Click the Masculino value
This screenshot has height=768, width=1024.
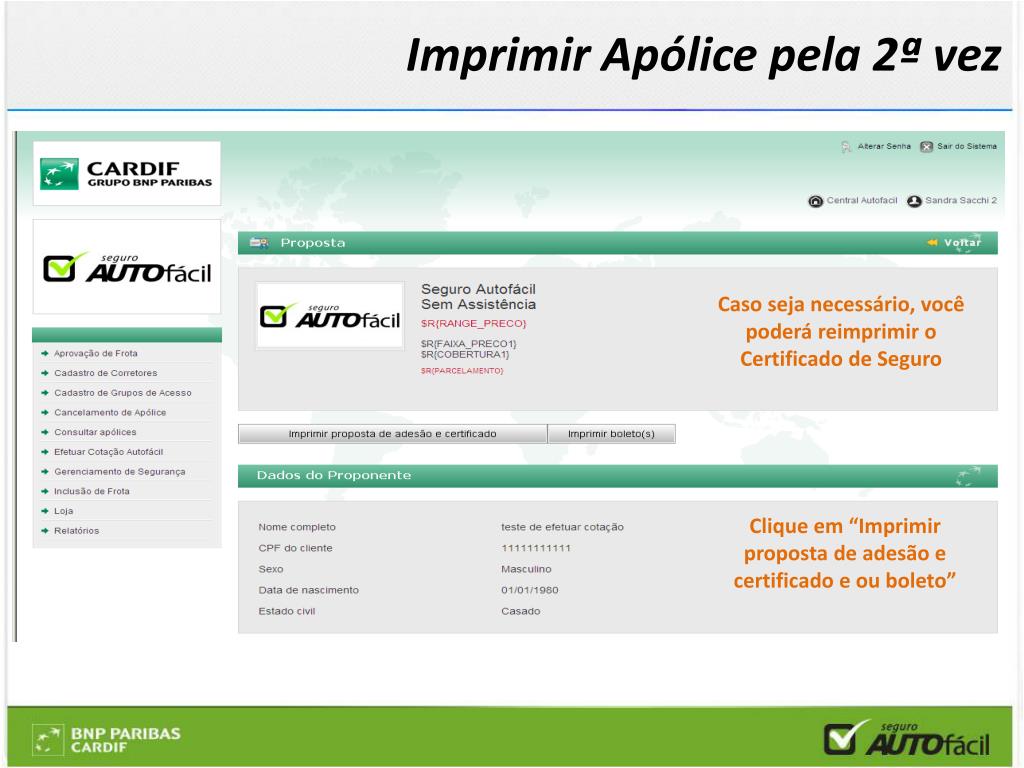coord(526,569)
